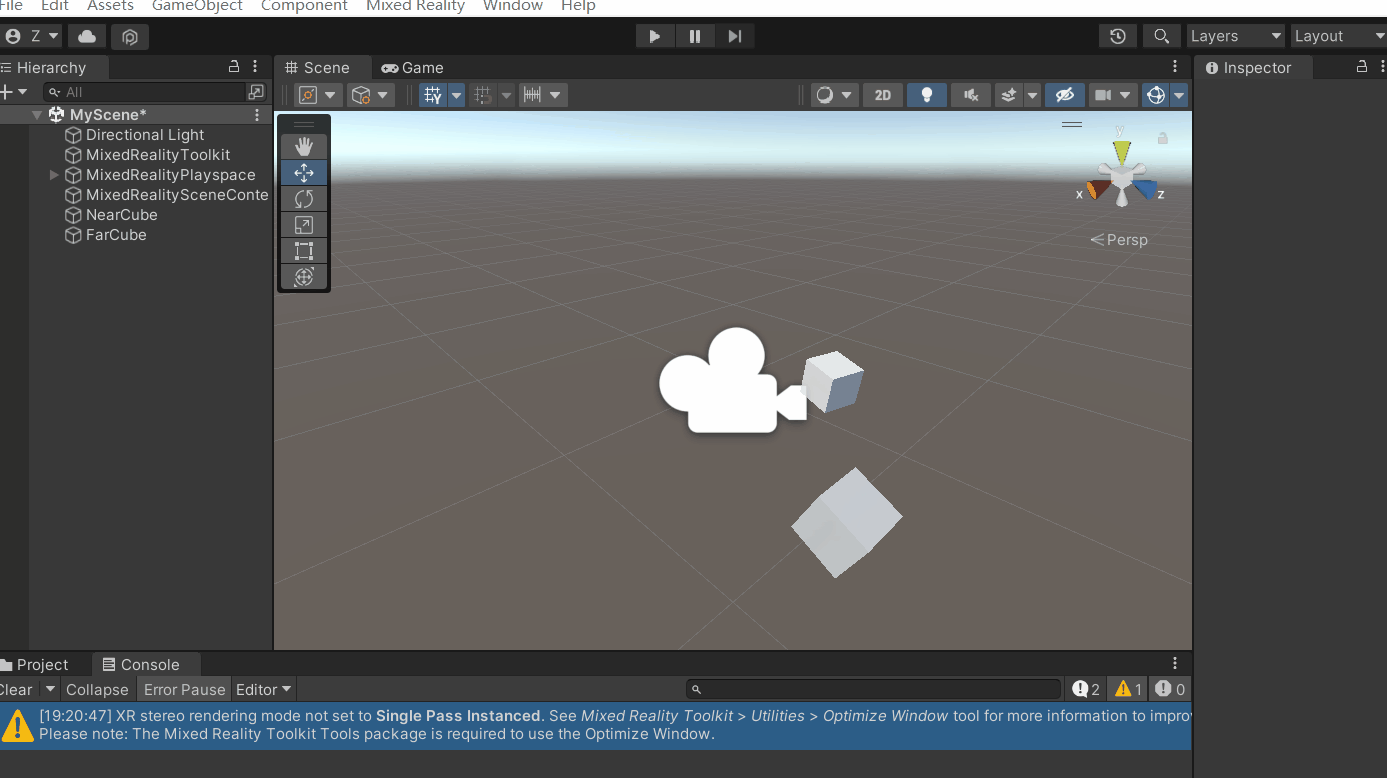Toggle hidden objects visibility eye
The height and width of the screenshot is (778, 1387).
[x=1065, y=95]
